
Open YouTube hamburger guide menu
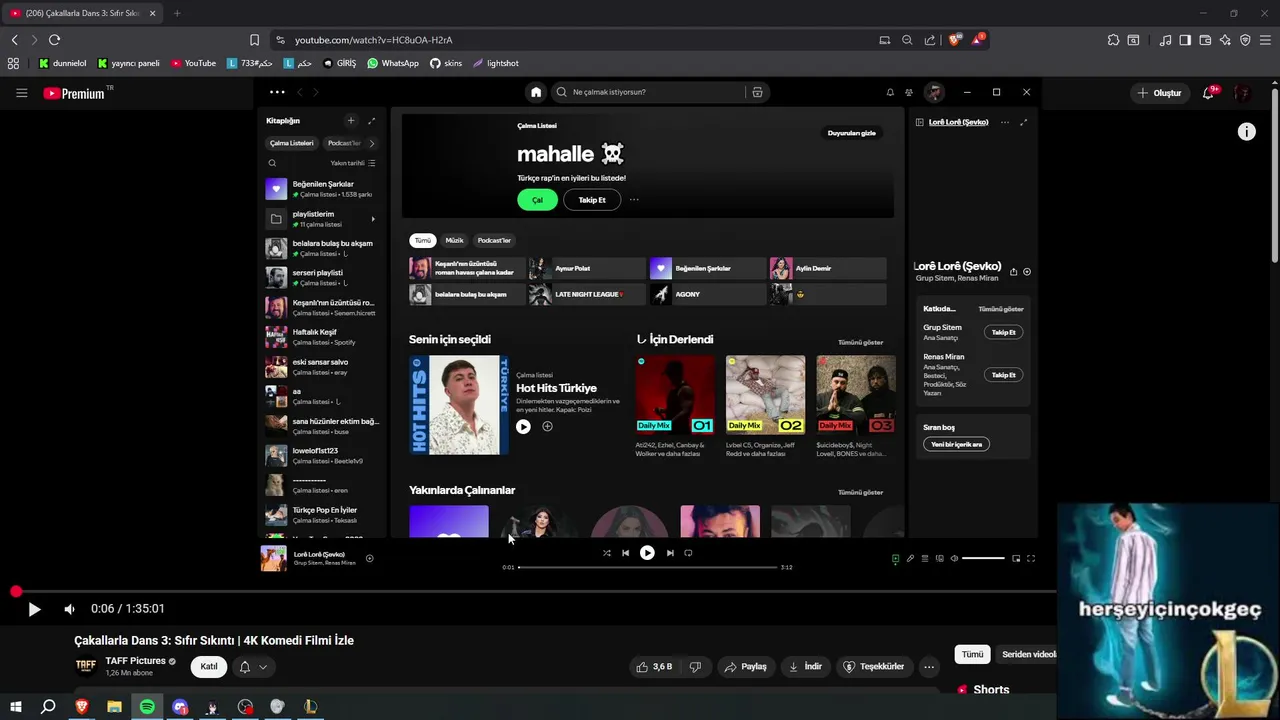(x=22, y=93)
